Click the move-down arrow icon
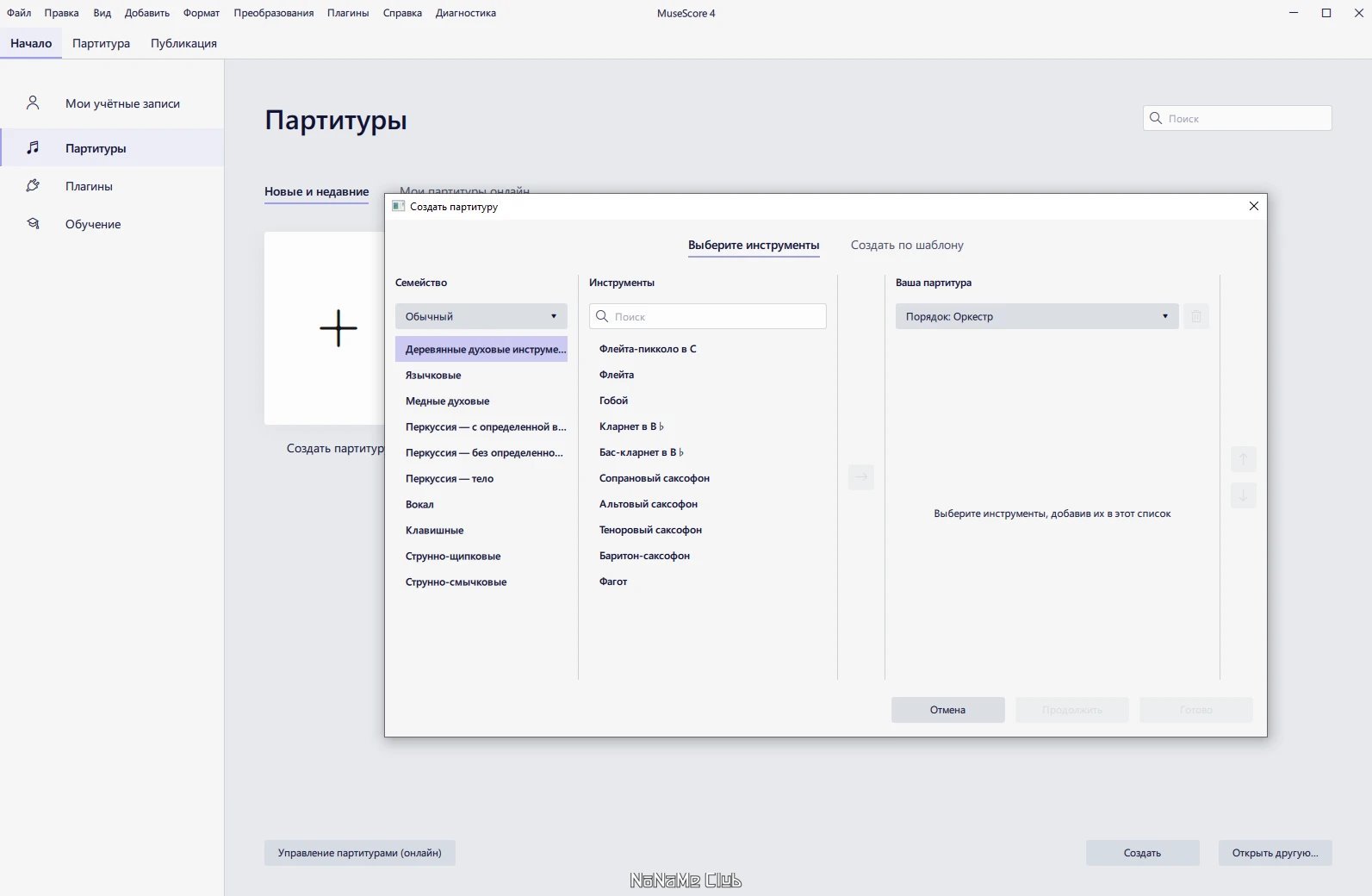Image resolution: width=1372 pixels, height=896 pixels. coord(1243,495)
